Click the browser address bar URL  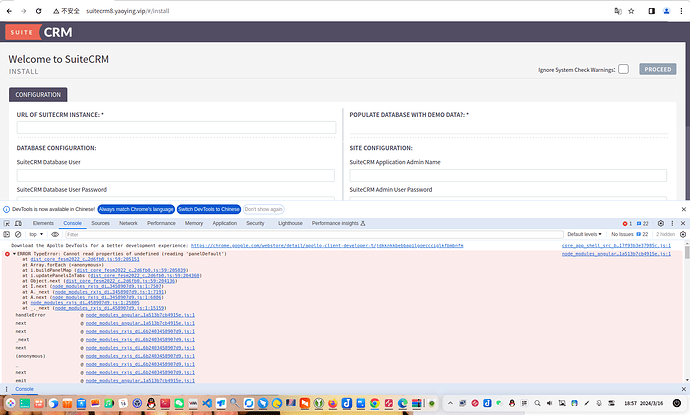pyautogui.click(x=127, y=11)
